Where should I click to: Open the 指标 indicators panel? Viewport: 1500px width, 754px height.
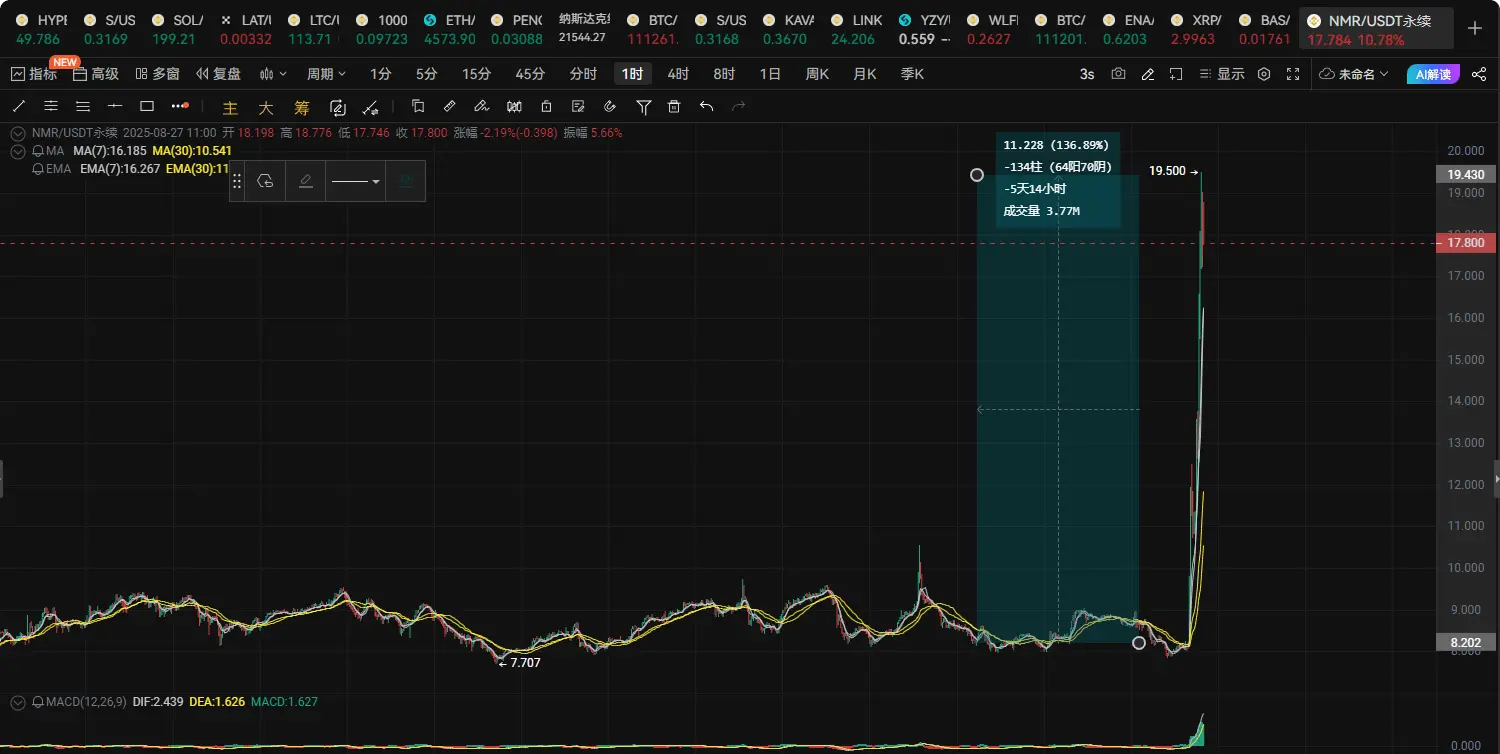(34, 74)
